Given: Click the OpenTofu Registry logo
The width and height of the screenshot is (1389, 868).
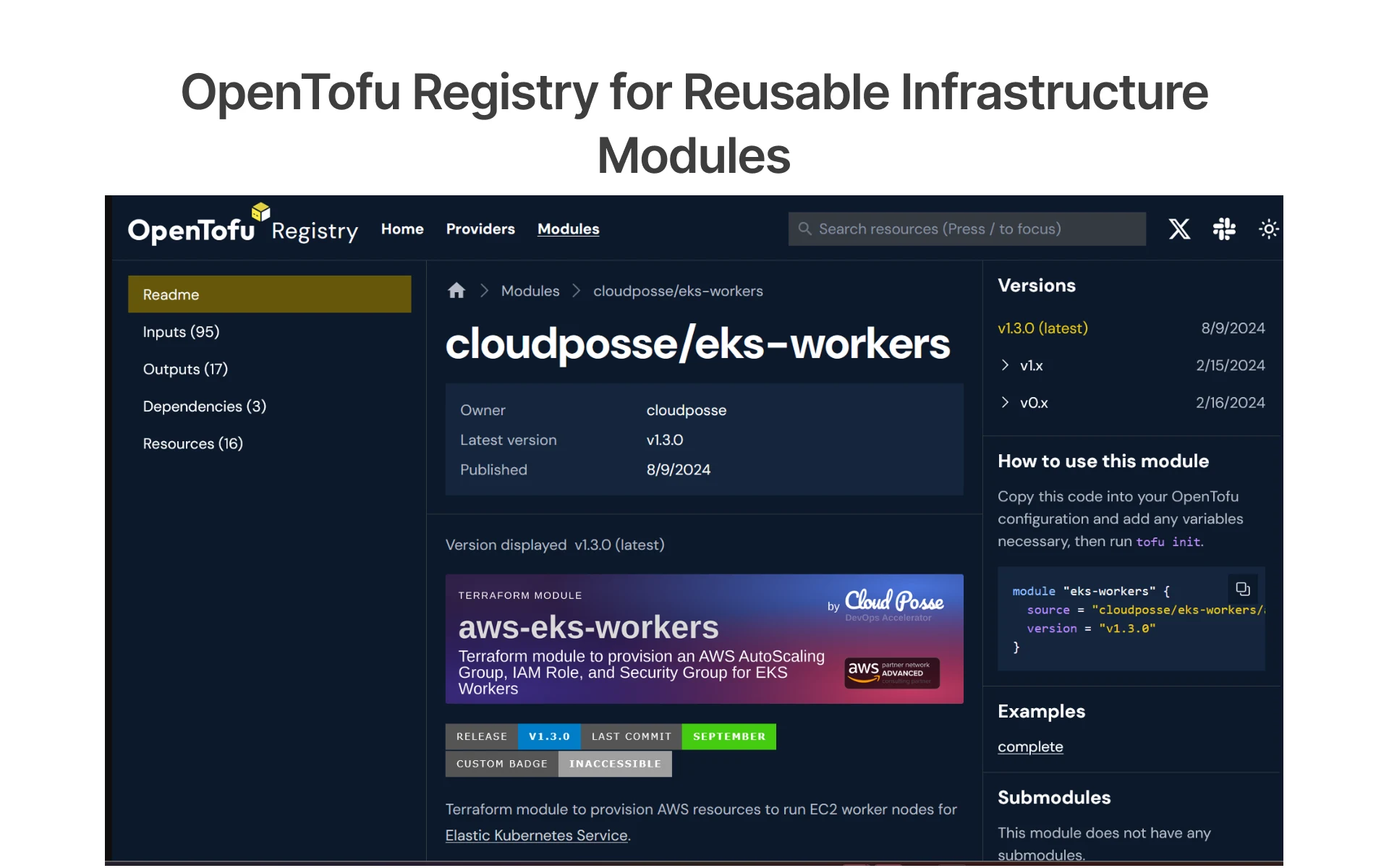Looking at the screenshot, I should 243,225.
